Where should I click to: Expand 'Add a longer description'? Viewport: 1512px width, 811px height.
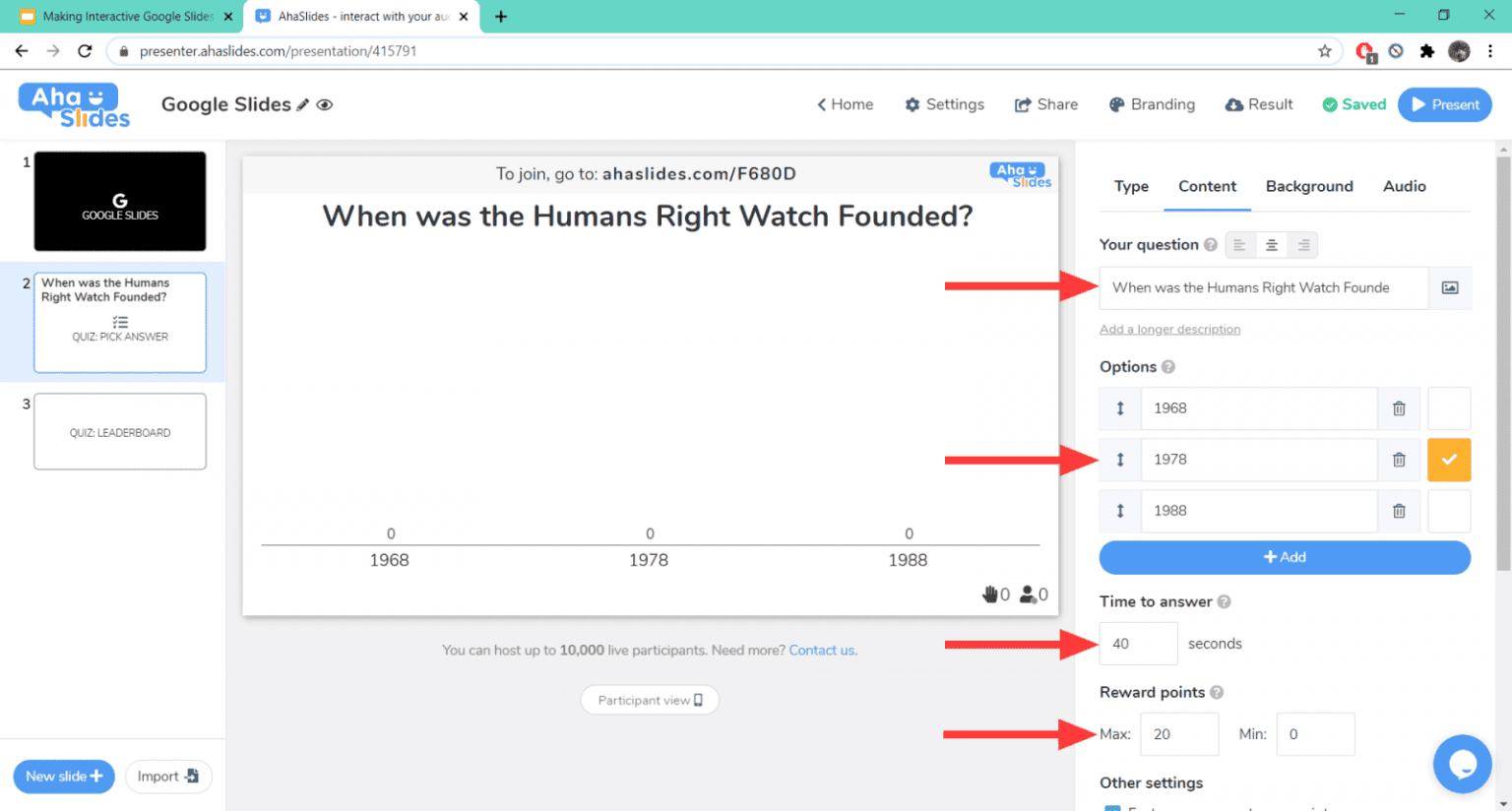[x=1169, y=329]
